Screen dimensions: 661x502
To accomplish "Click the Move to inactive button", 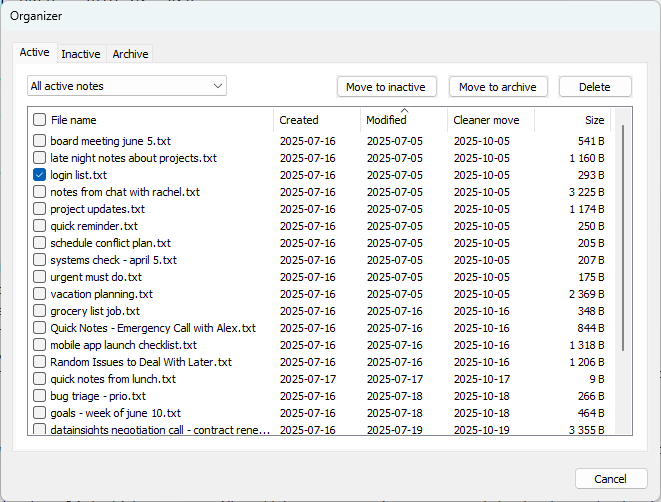I will tap(385, 87).
